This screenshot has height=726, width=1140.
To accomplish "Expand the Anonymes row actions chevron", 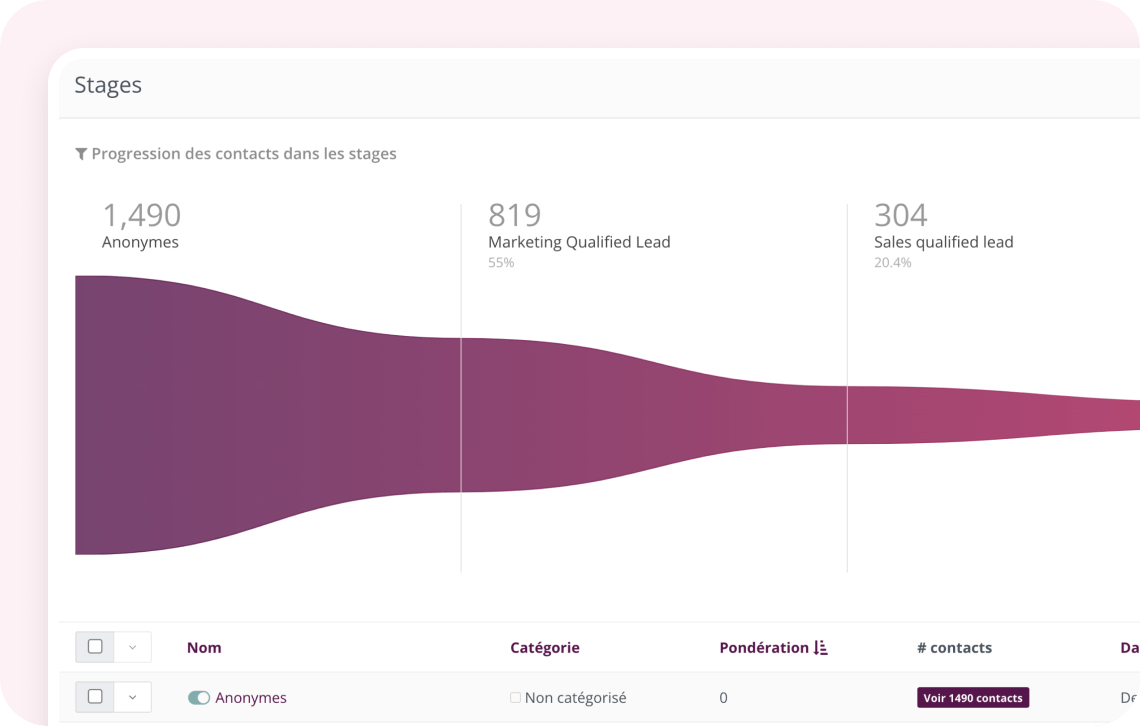I will tap(132, 697).
